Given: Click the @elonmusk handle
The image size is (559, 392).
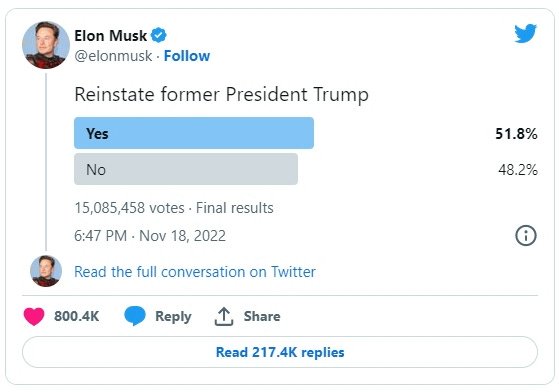Looking at the screenshot, I should (x=113, y=56).
